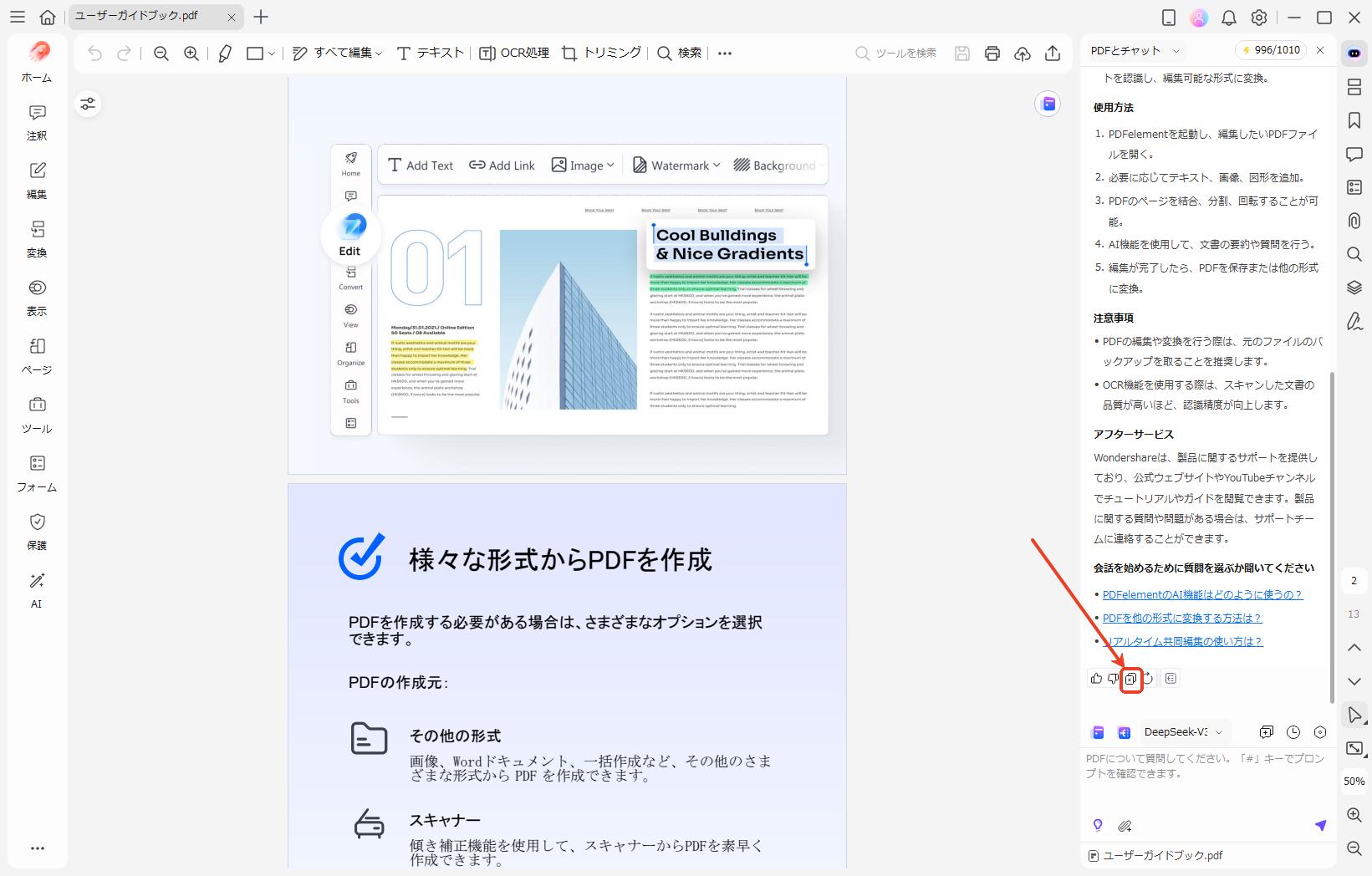Open chat history via clock icon
The height and width of the screenshot is (876, 1372).
click(1293, 731)
